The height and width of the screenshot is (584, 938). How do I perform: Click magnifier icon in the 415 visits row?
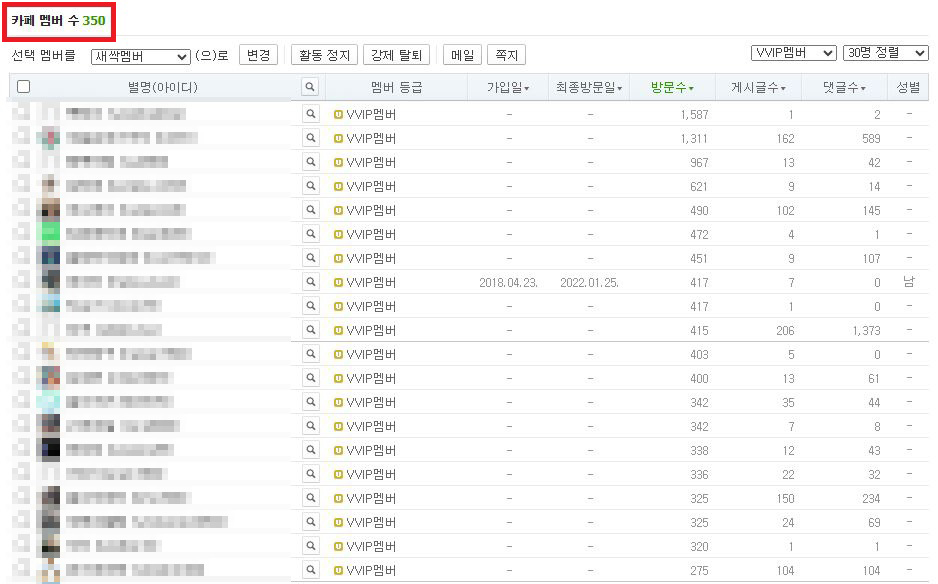click(310, 331)
